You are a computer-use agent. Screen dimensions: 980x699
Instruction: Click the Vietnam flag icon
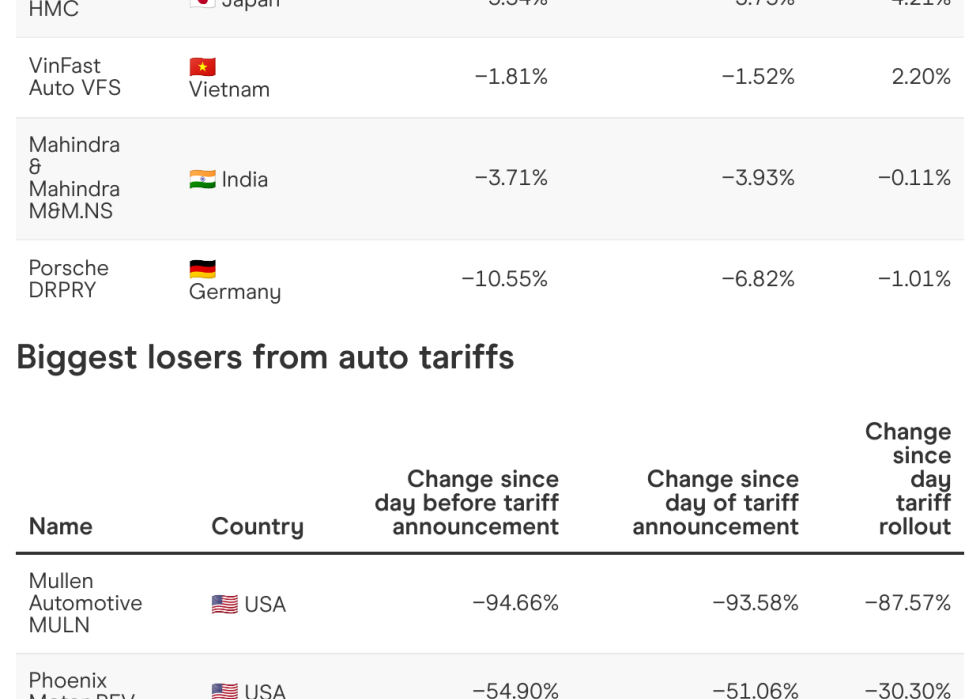(202, 67)
